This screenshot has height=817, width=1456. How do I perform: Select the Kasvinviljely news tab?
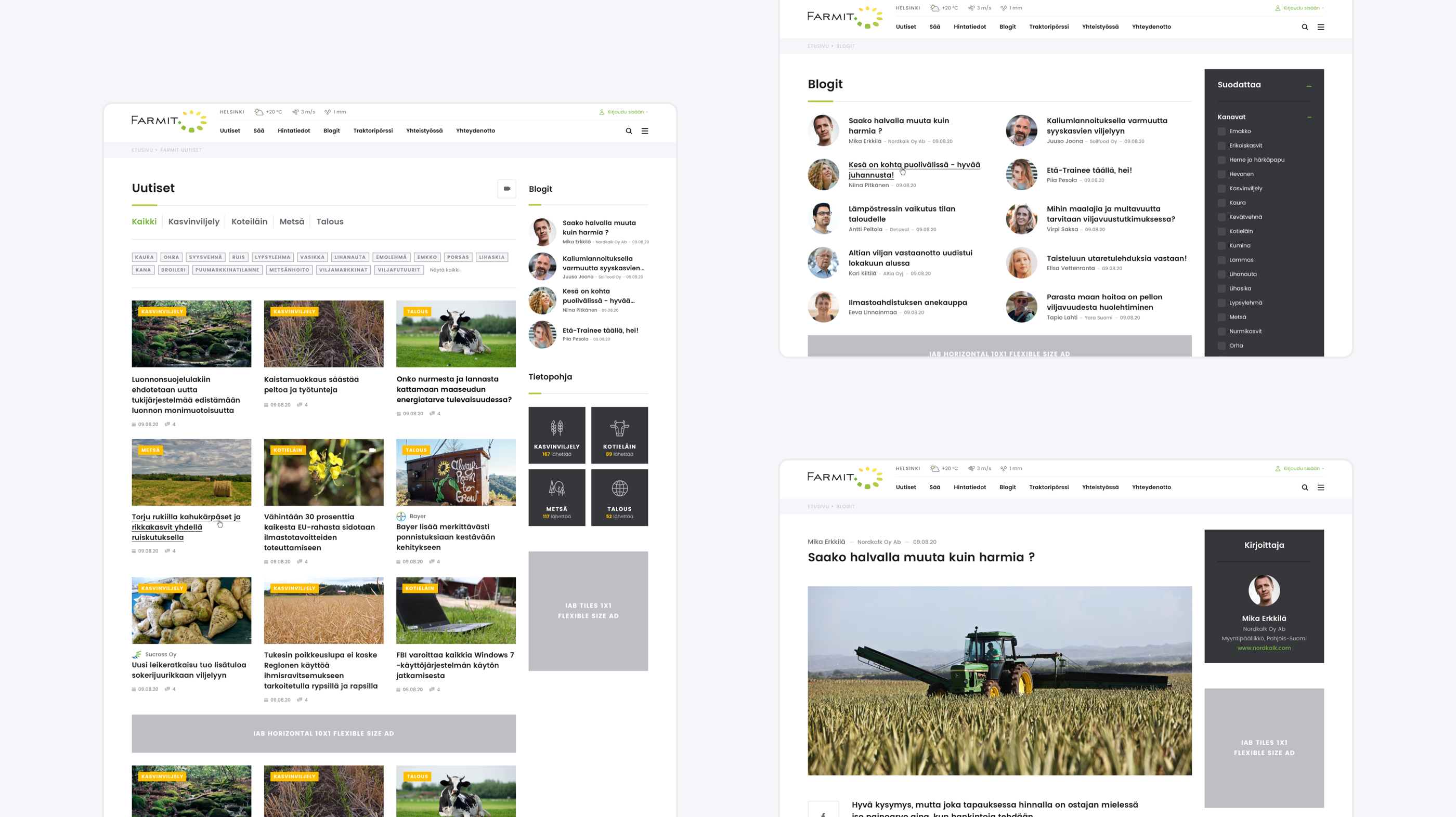point(194,221)
